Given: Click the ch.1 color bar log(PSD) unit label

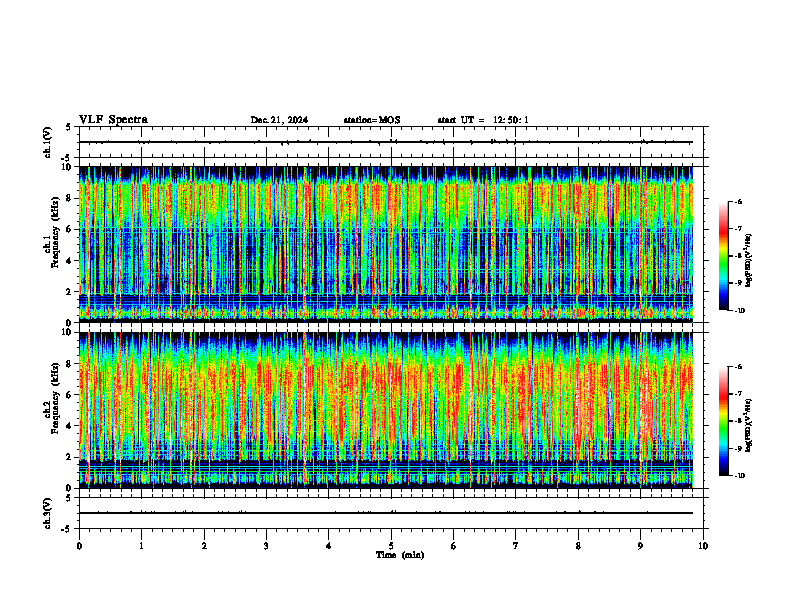Looking at the screenshot, I should tap(750, 261).
